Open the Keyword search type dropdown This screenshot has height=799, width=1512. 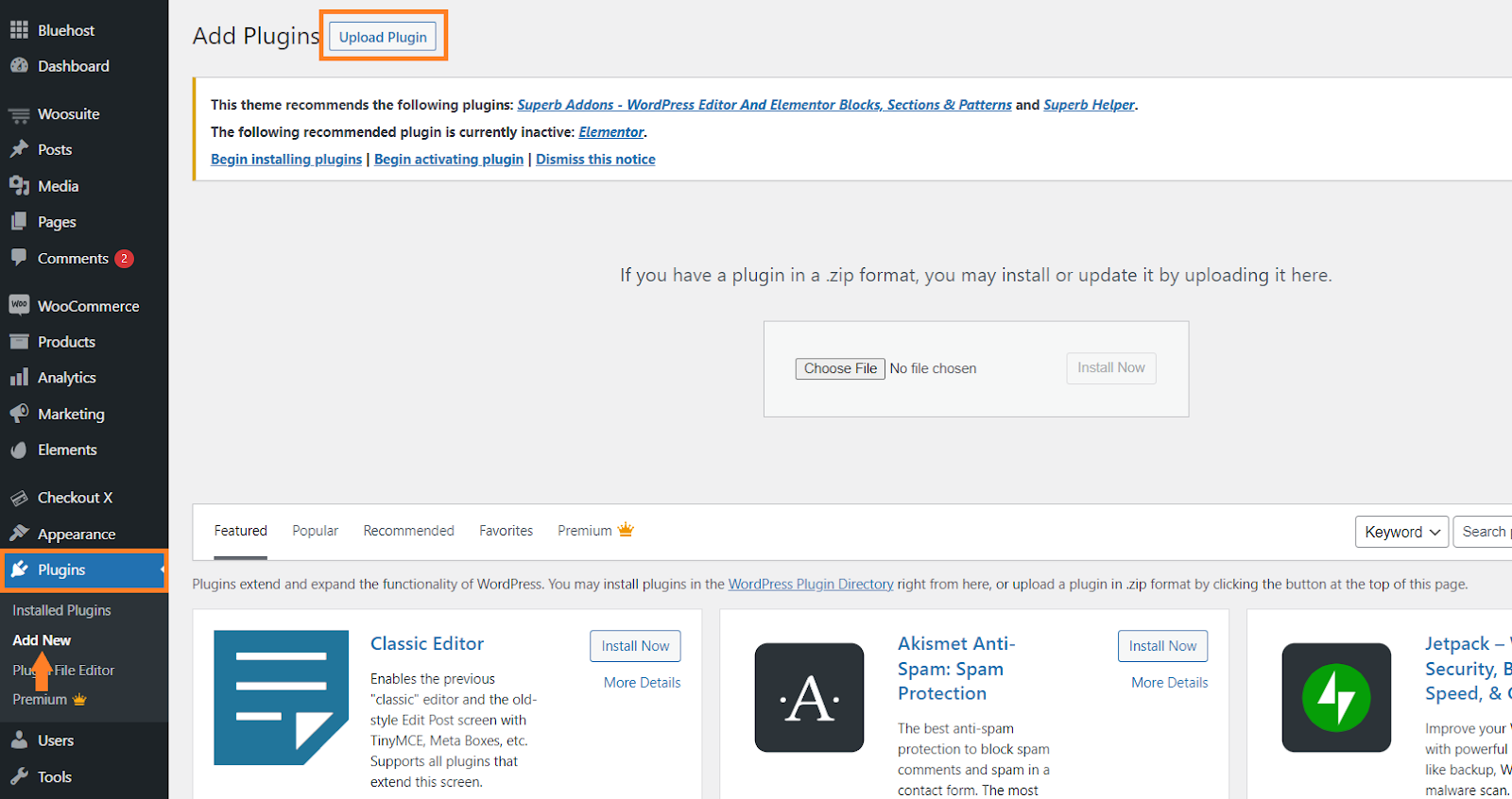point(1402,532)
